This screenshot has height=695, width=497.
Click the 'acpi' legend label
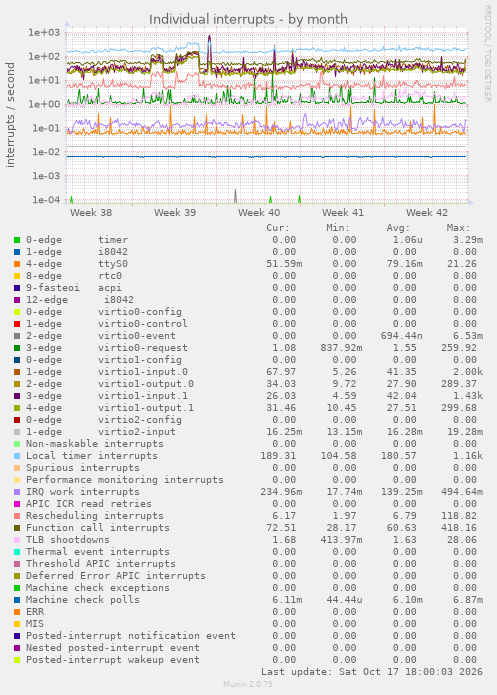point(110,288)
